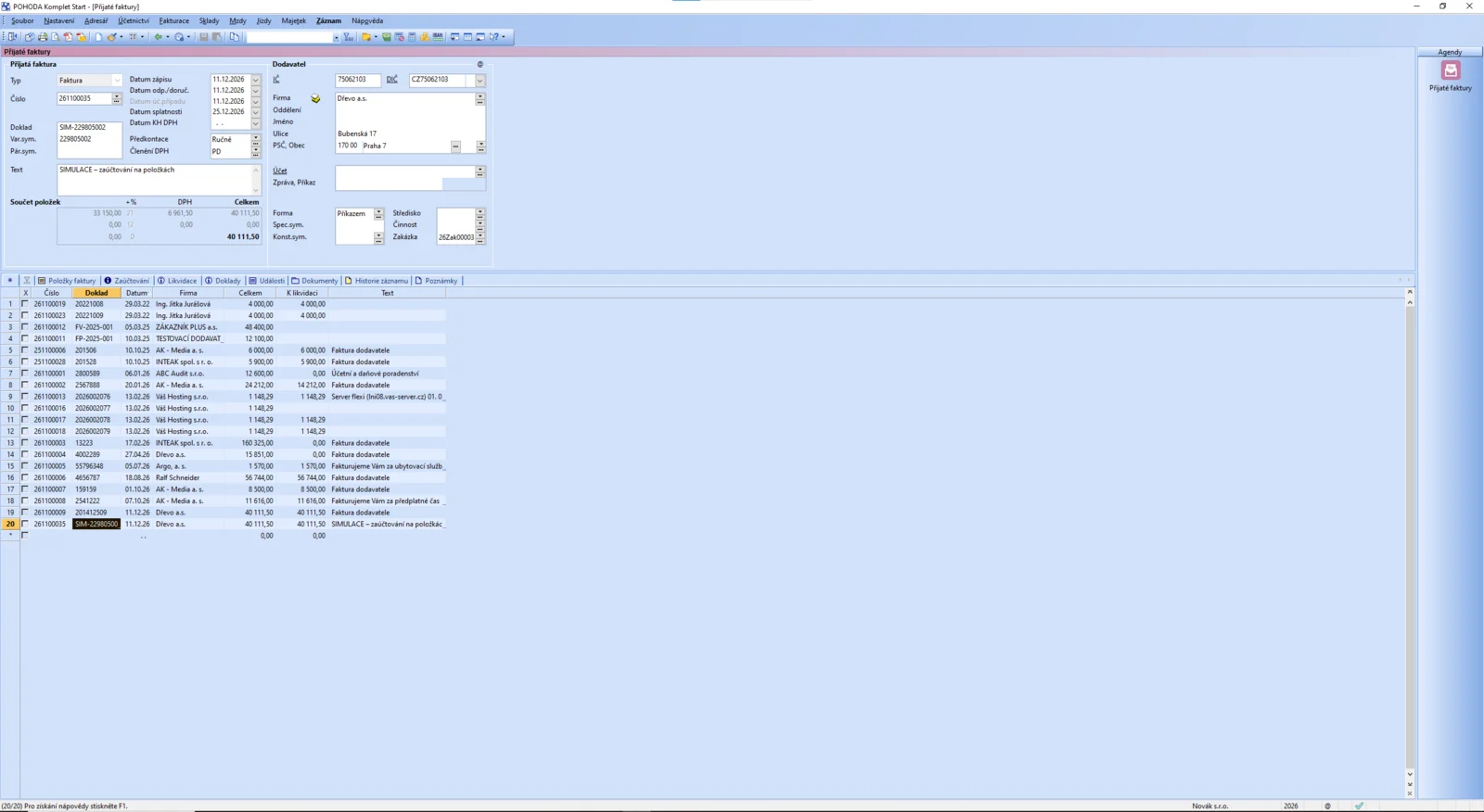Select the 'TESTOVACÍ DODAVAT' firm cell
Screen dimensions: 1484x812
click(188, 338)
